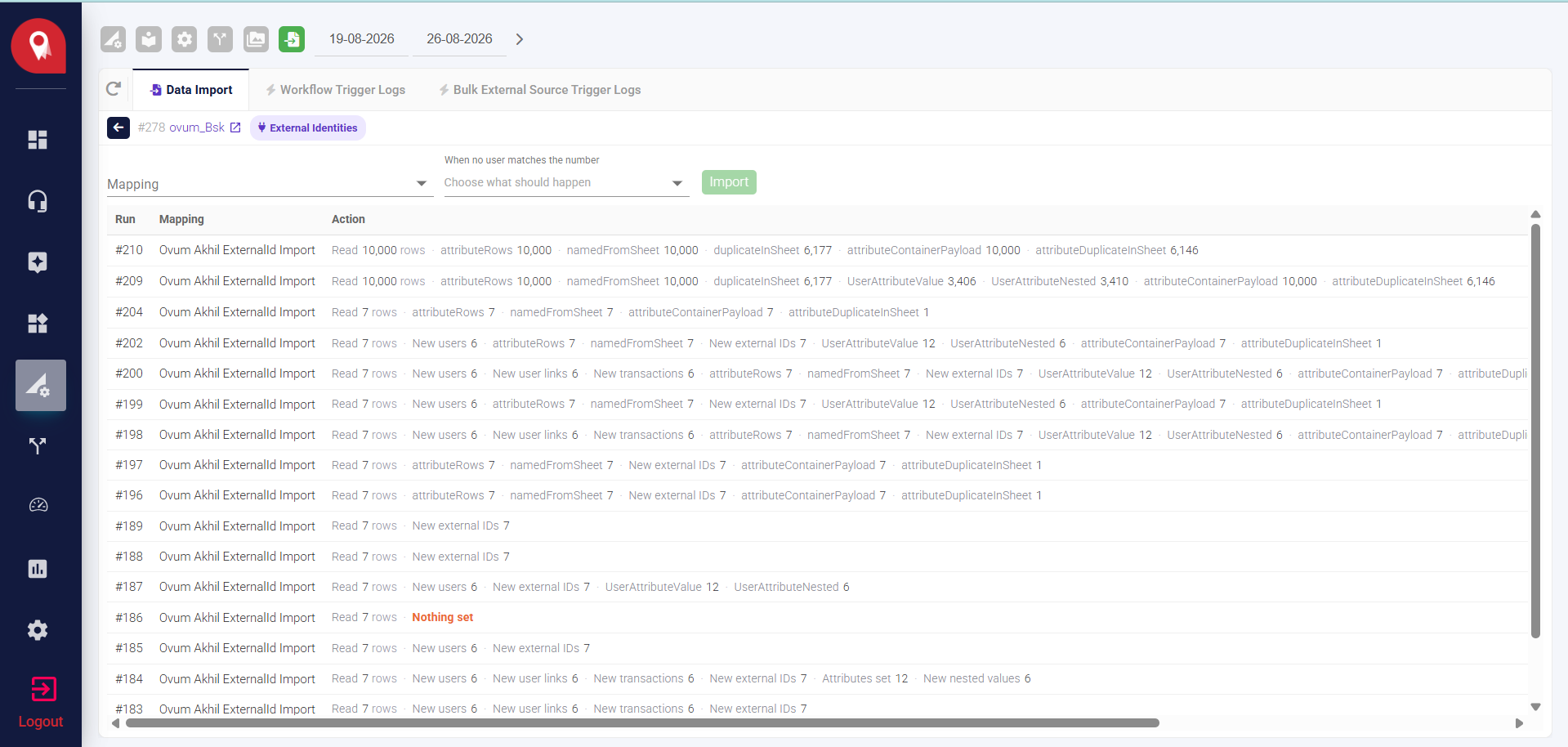1568x747 pixels.
Task: Select run #196 row
Action: 817,495
